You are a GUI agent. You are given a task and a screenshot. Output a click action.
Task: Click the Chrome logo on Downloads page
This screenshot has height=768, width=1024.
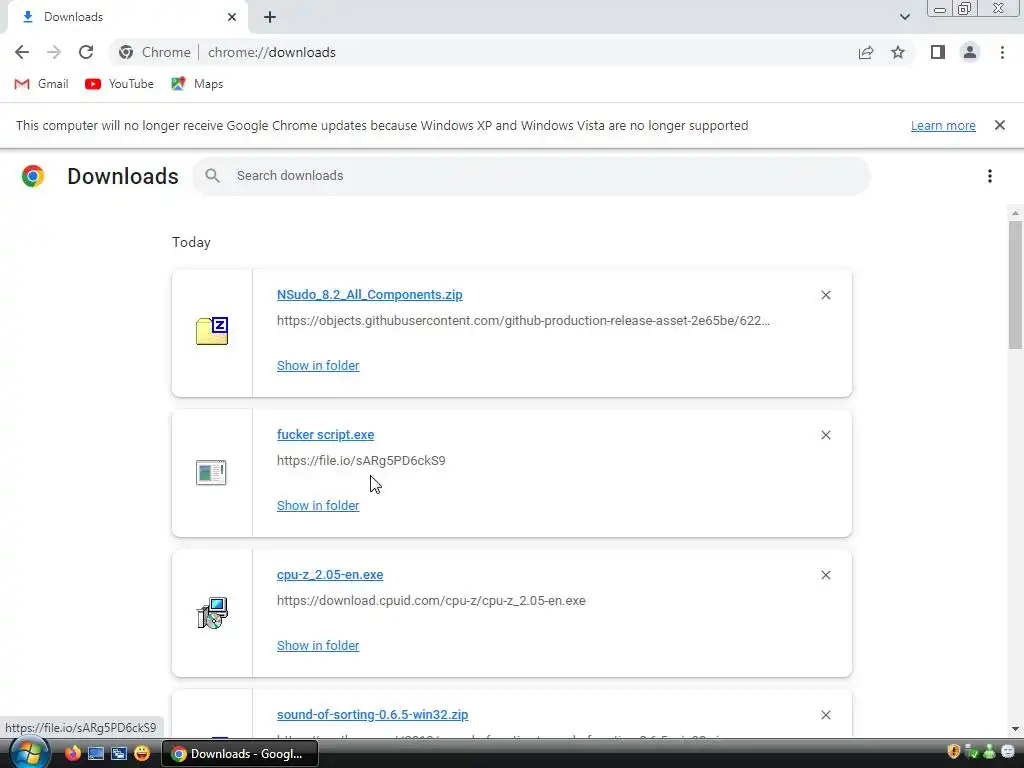pos(33,176)
